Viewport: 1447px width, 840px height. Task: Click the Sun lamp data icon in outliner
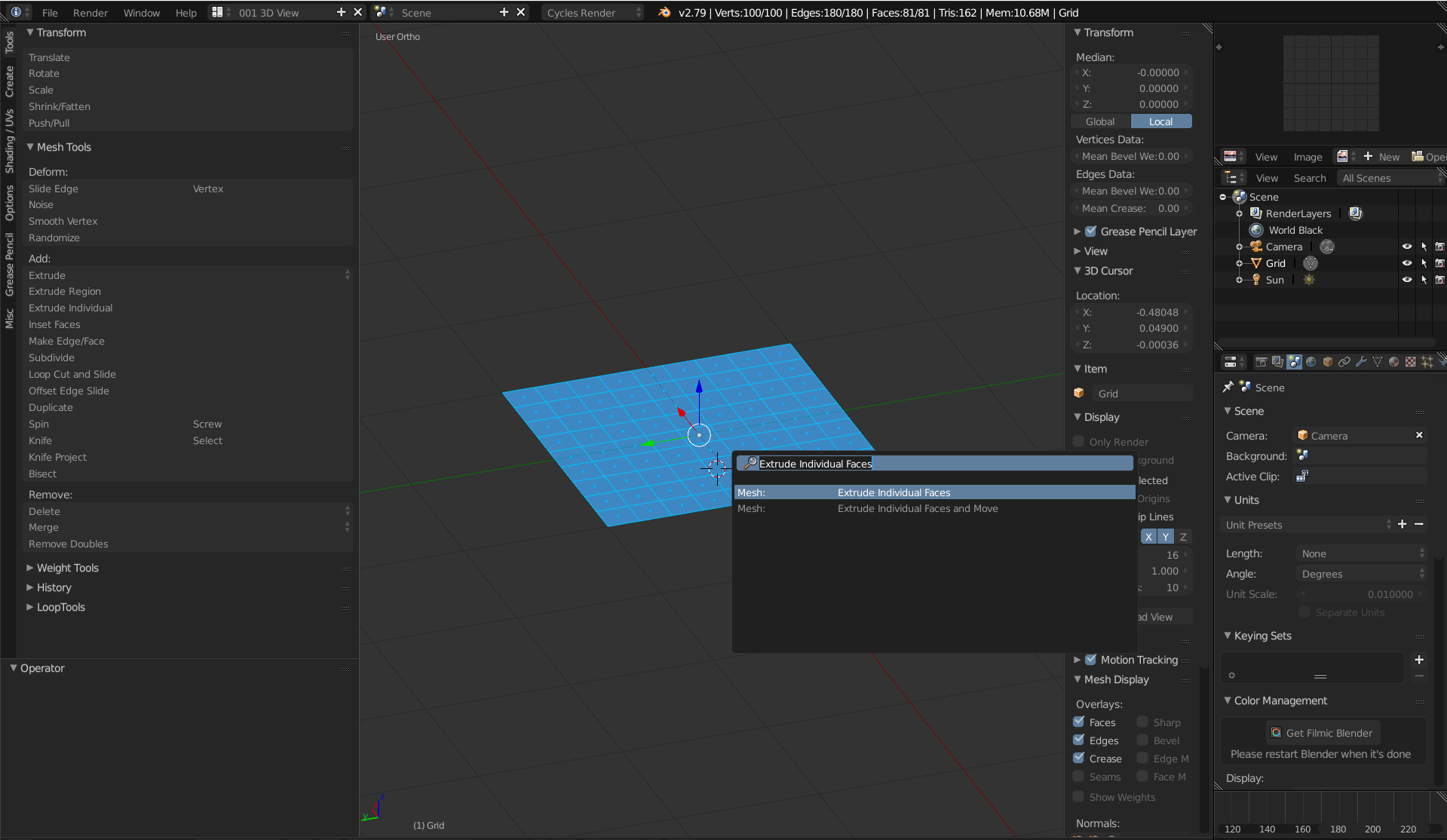click(x=1309, y=280)
